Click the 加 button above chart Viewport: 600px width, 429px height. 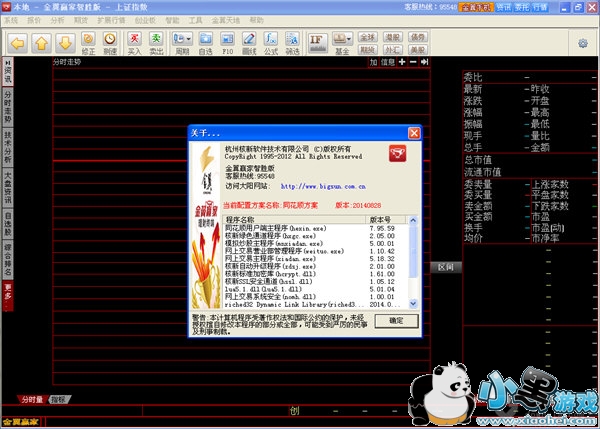373,62
